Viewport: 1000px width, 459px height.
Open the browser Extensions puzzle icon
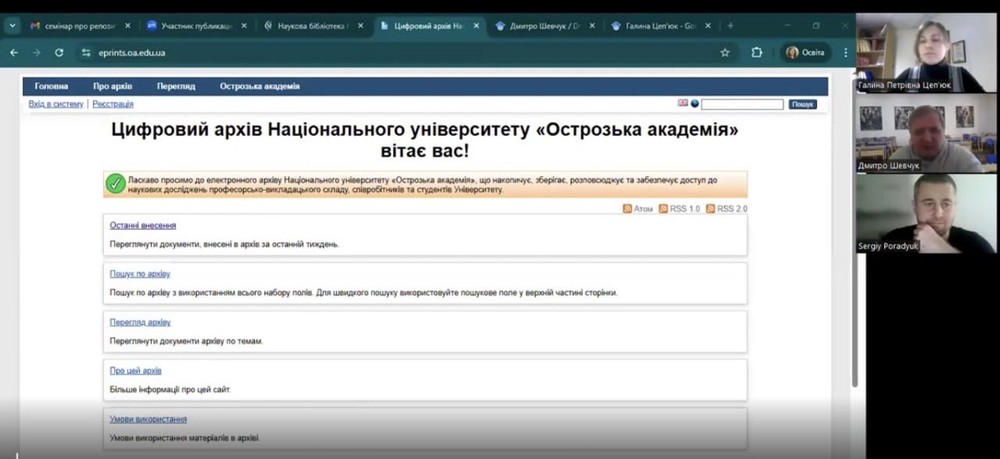(757, 52)
